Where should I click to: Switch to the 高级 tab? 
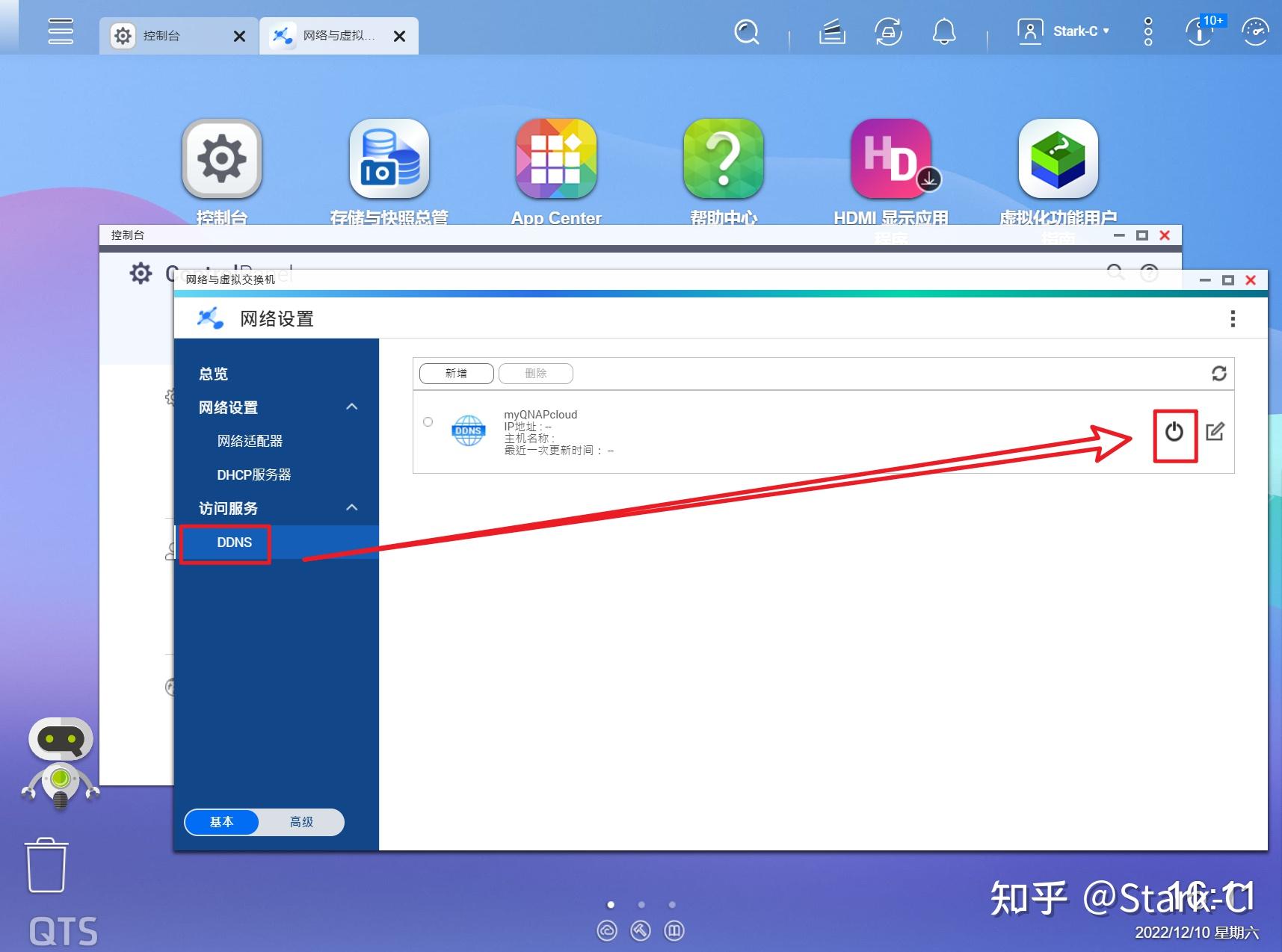[301, 822]
